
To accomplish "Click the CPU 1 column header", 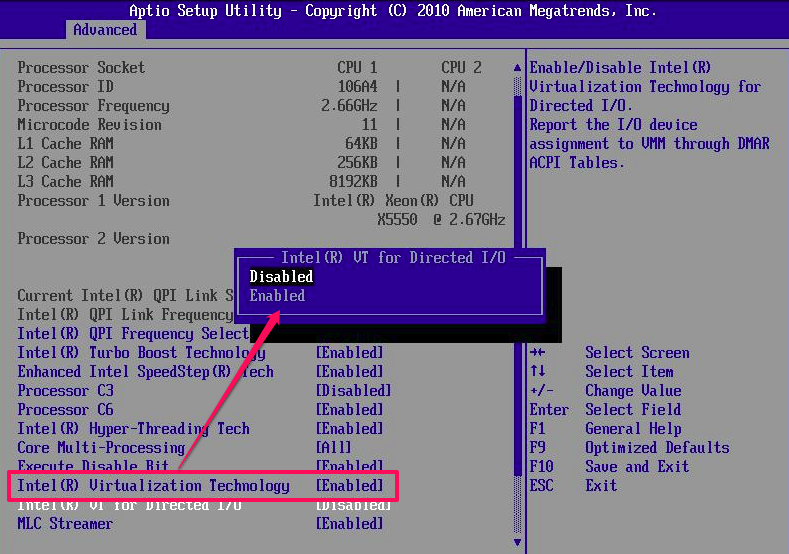I will pyautogui.click(x=357, y=67).
